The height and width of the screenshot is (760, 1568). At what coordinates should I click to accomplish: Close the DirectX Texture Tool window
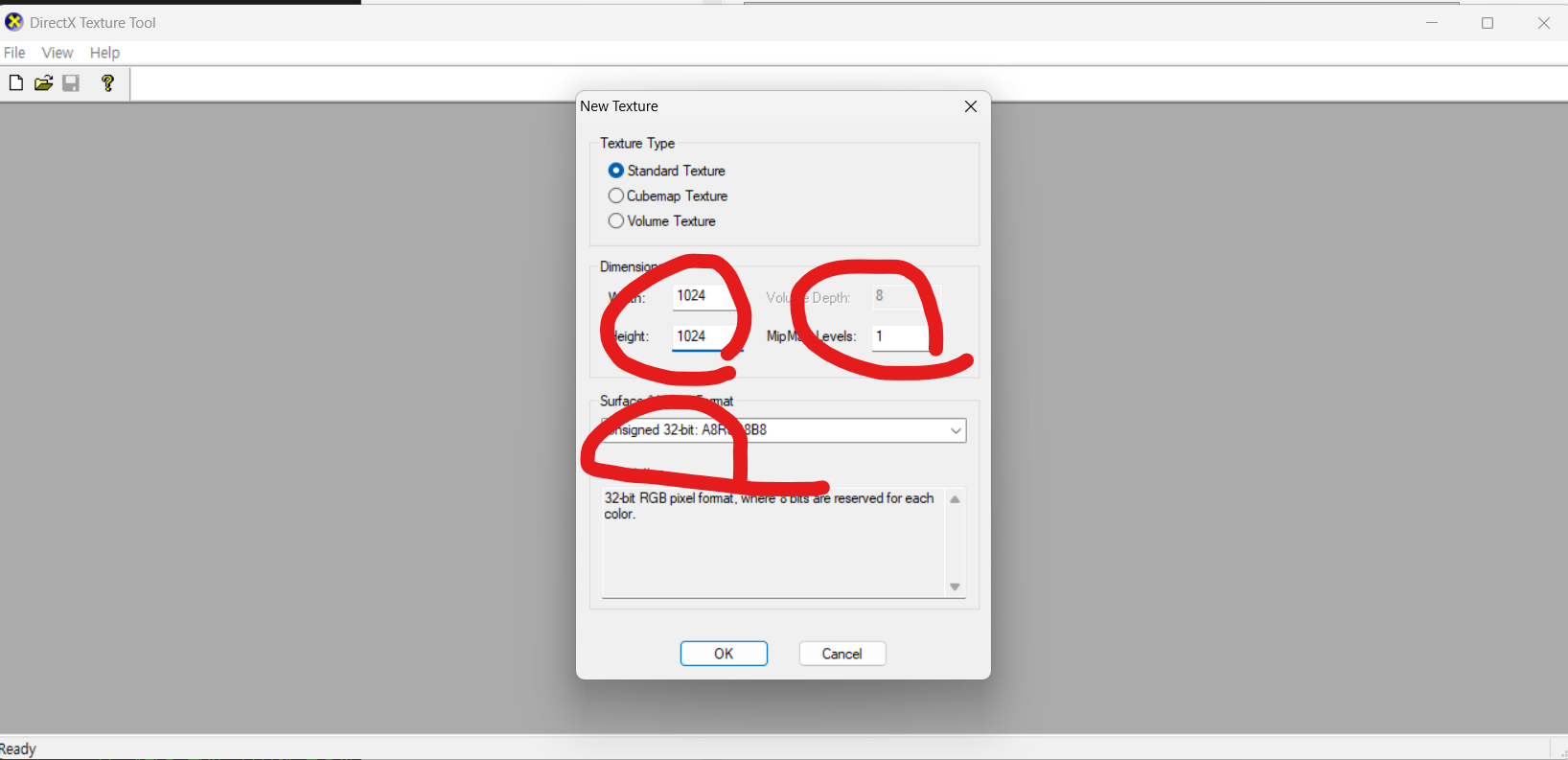(1543, 22)
